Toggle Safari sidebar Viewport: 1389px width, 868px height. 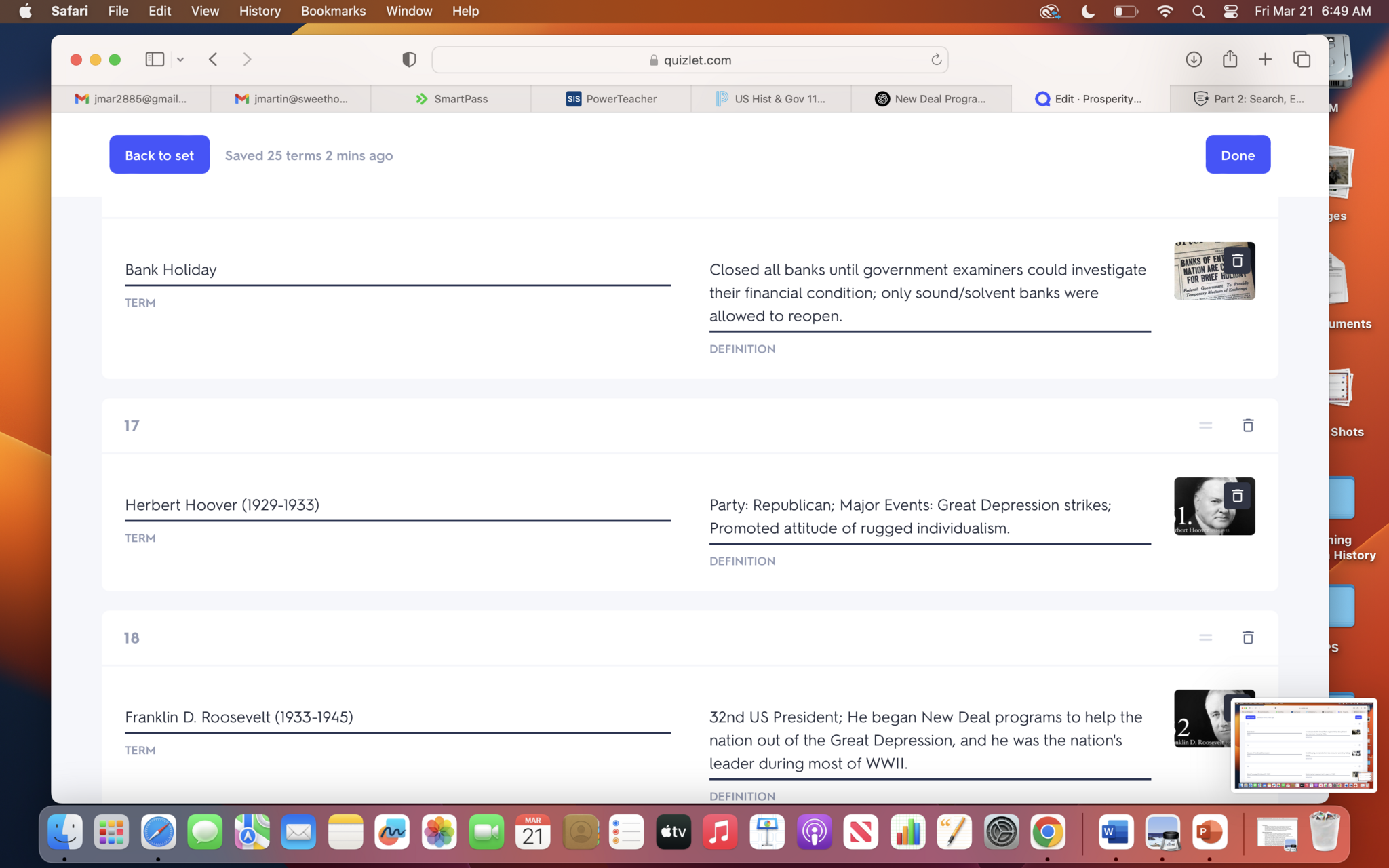(x=155, y=59)
